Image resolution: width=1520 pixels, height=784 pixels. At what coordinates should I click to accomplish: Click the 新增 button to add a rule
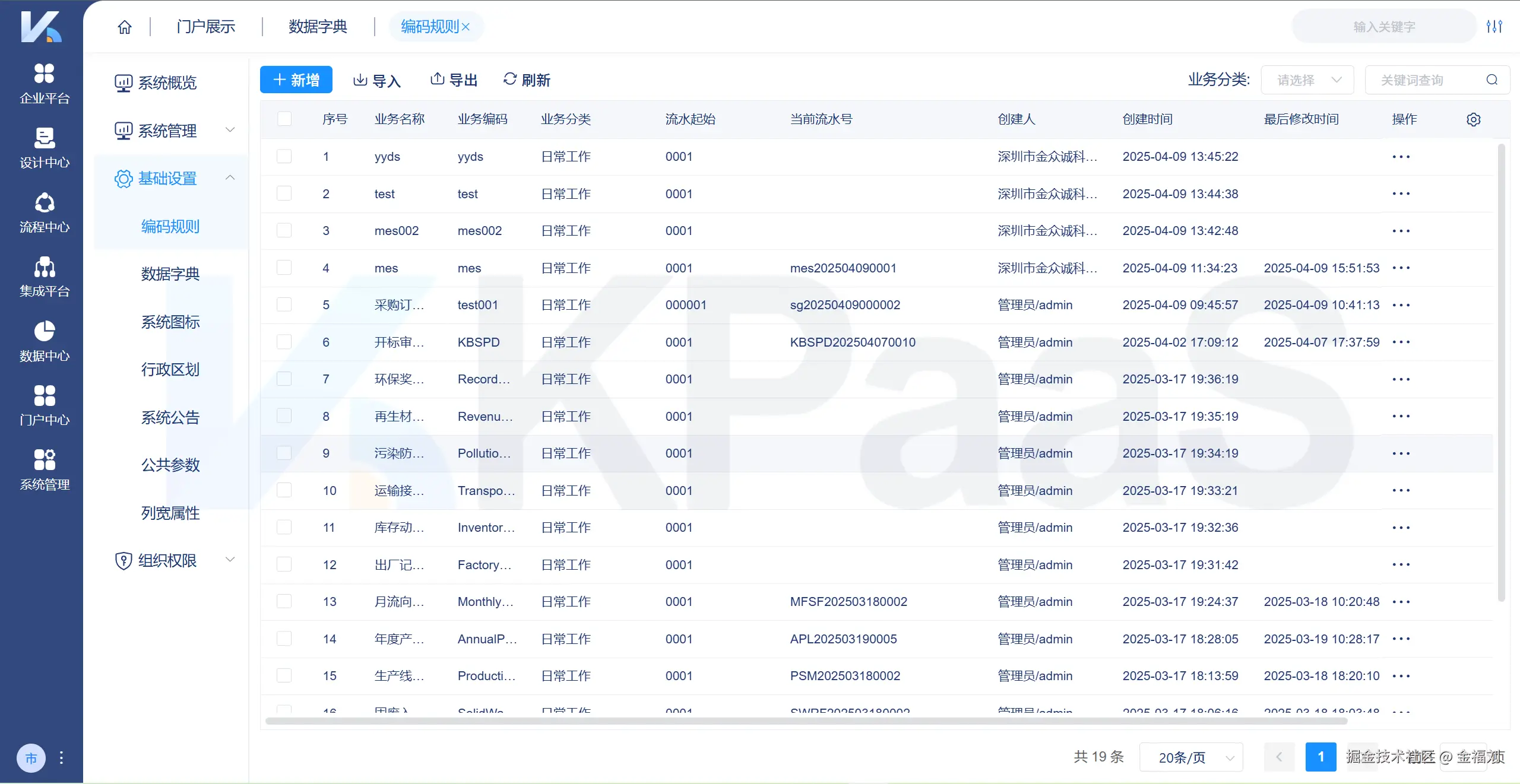coord(296,79)
